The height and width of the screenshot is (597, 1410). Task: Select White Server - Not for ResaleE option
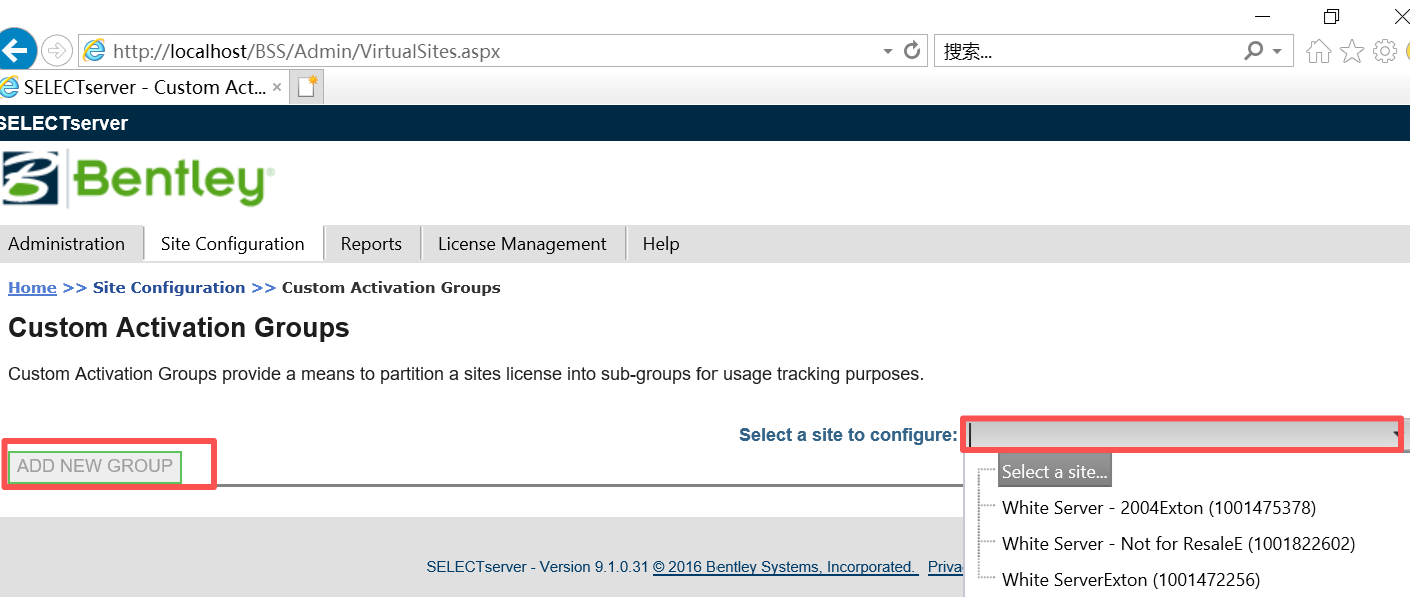[x=1177, y=544]
